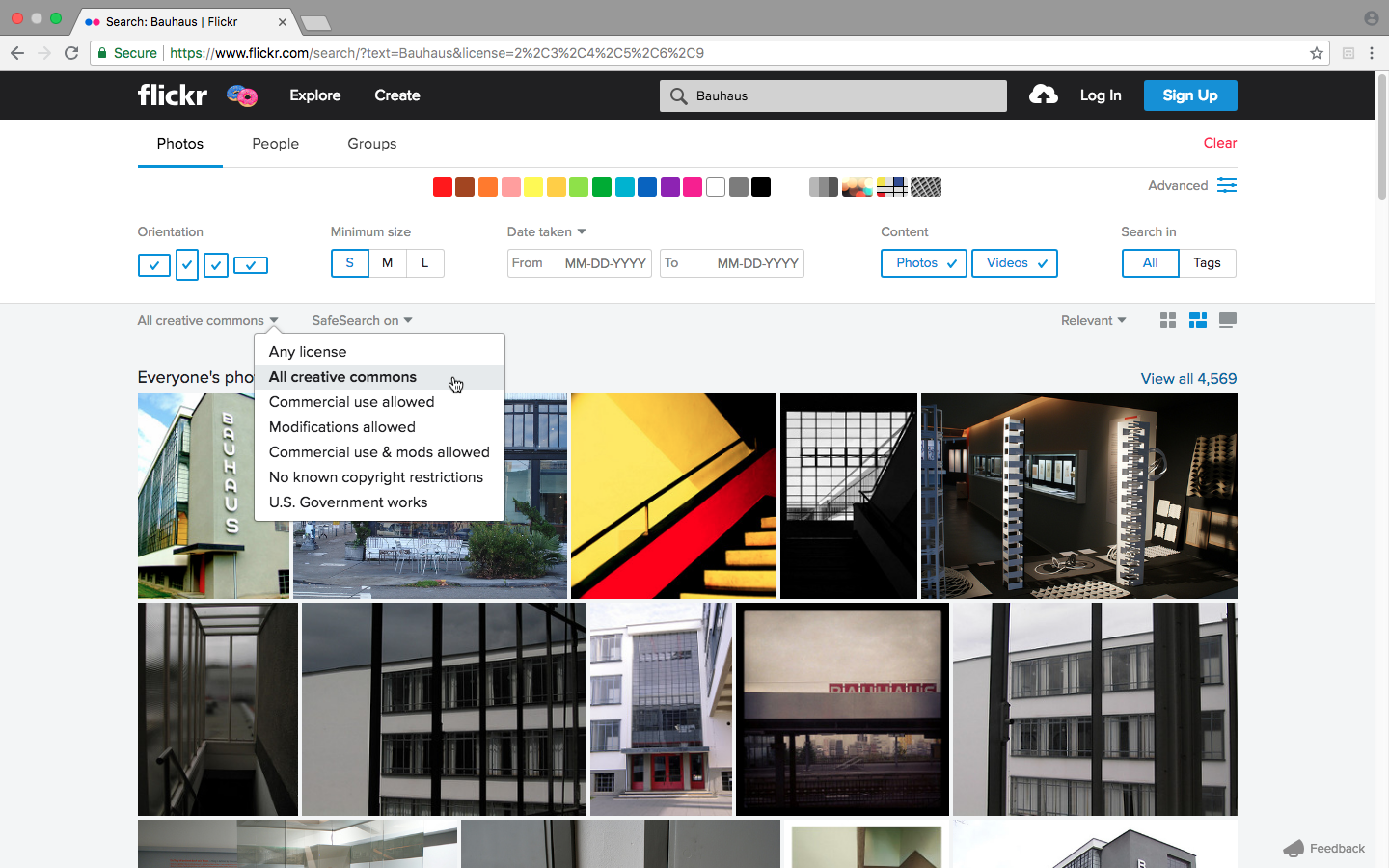Uncheck the Videos content filter
The image size is (1389, 868).
point(1014,263)
